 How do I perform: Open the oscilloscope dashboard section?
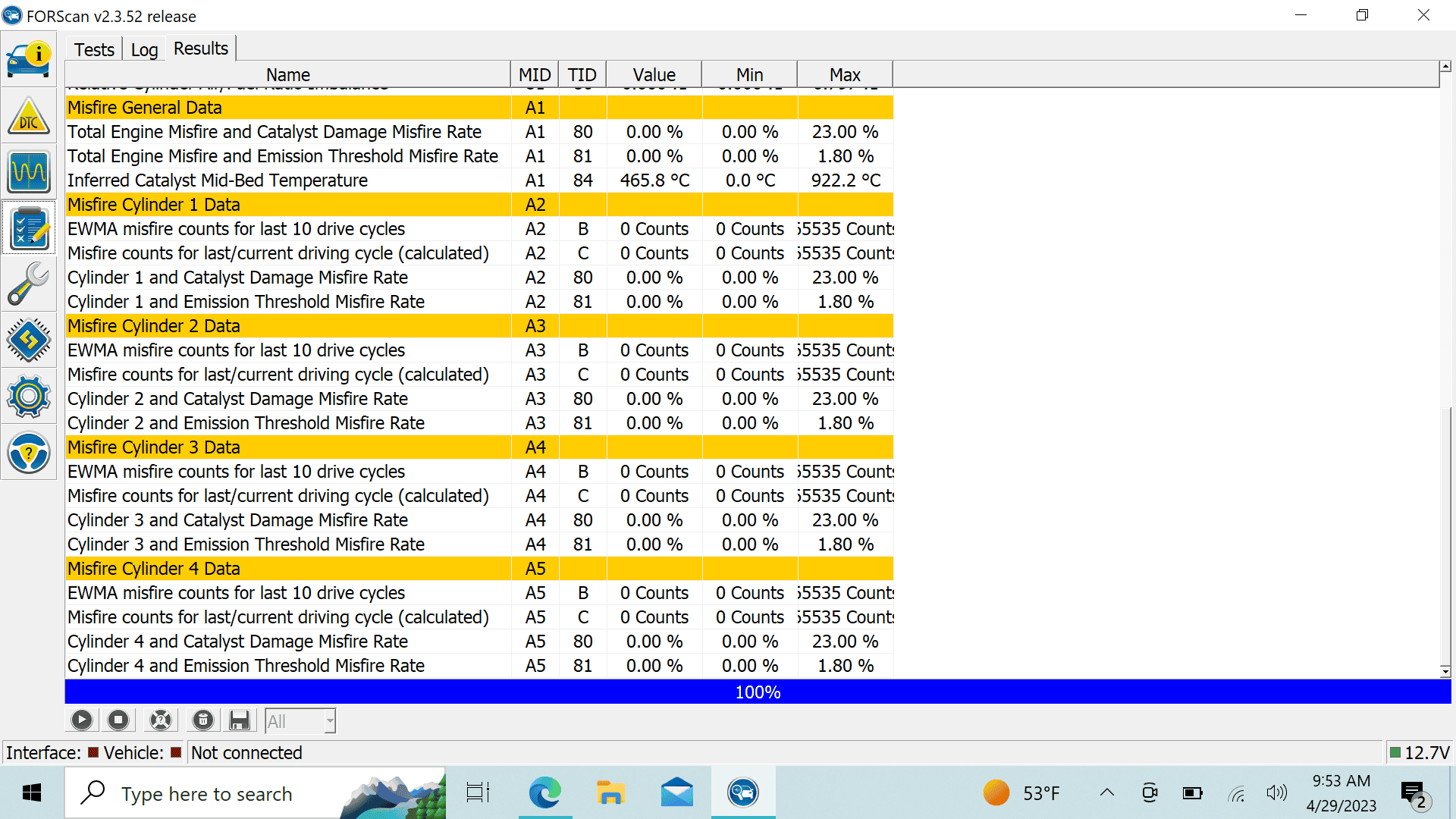[x=29, y=172]
